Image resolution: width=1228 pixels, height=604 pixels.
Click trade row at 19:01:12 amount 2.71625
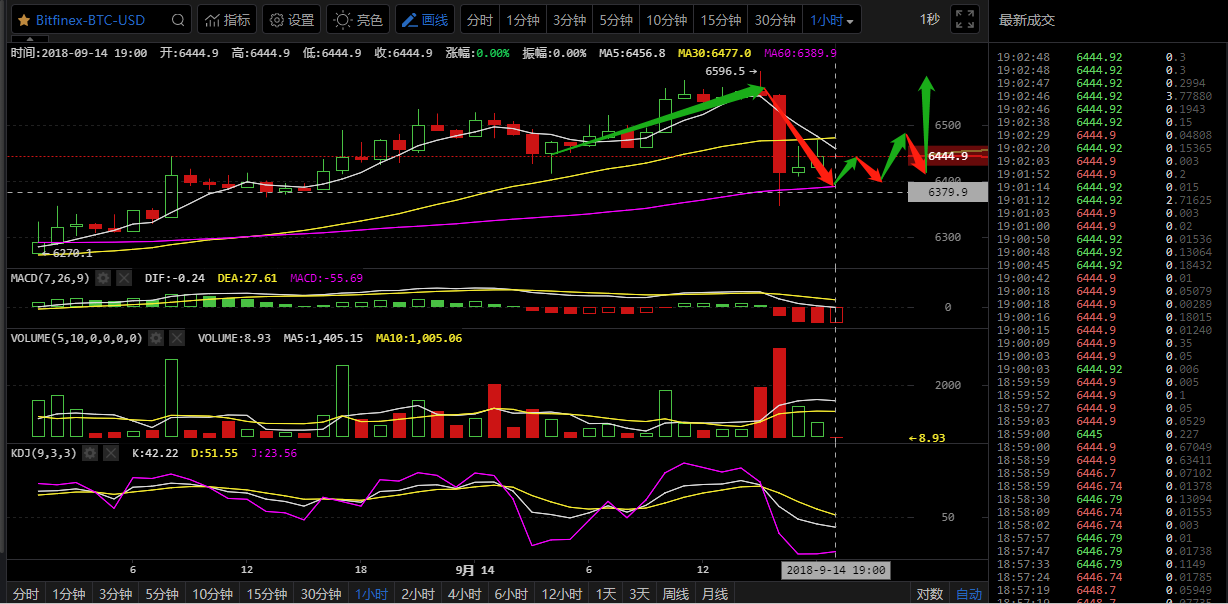[1108, 200]
